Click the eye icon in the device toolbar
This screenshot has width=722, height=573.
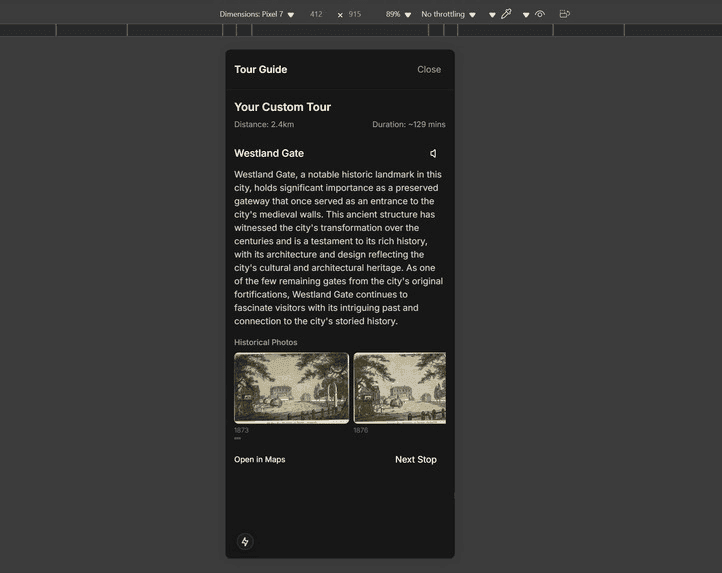(x=540, y=14)
